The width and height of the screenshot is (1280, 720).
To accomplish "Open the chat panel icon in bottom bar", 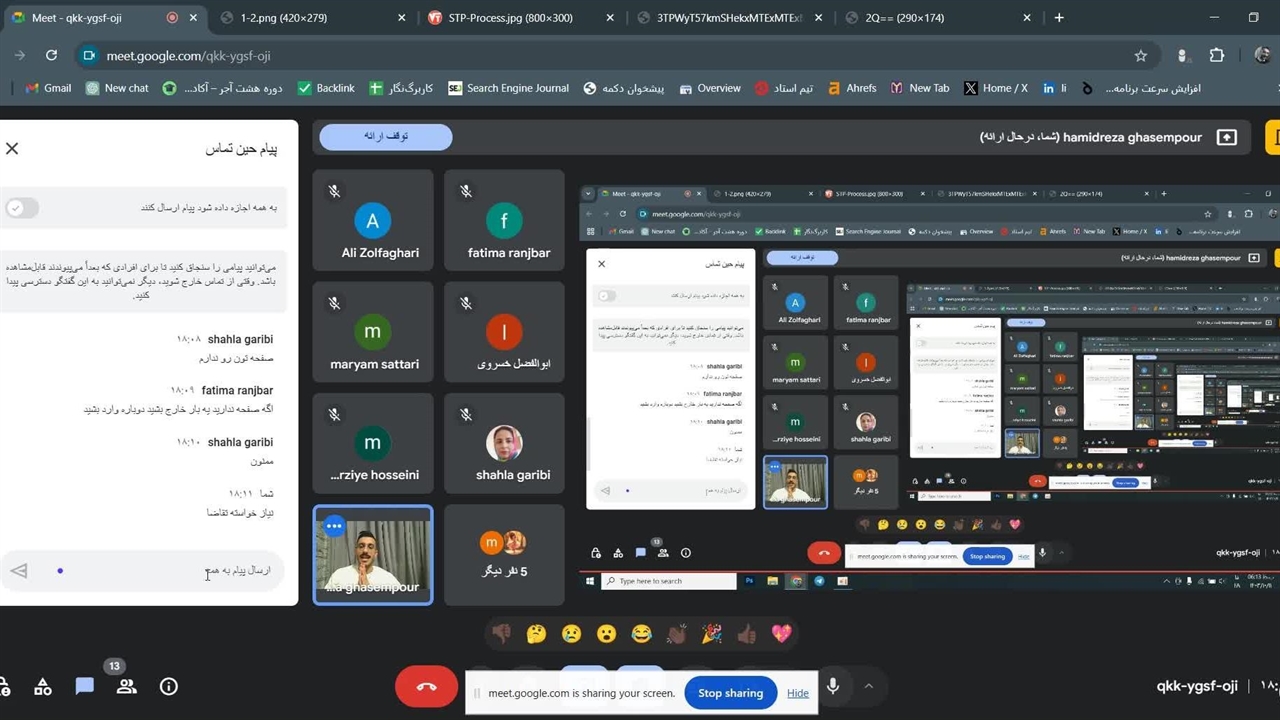I will pyautogui.click(x=84, y=687).
